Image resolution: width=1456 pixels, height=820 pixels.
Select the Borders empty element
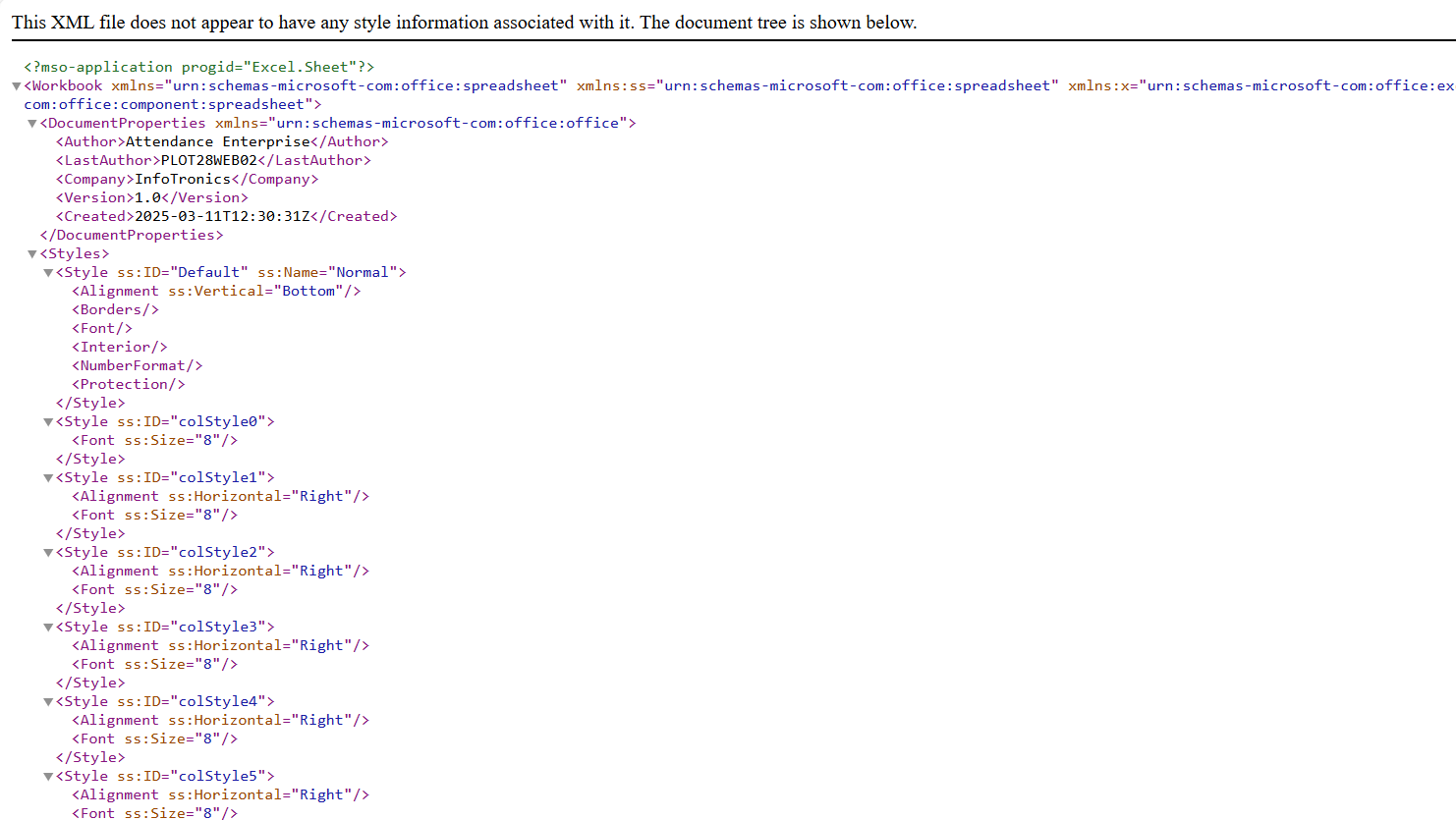pos(115,308)
